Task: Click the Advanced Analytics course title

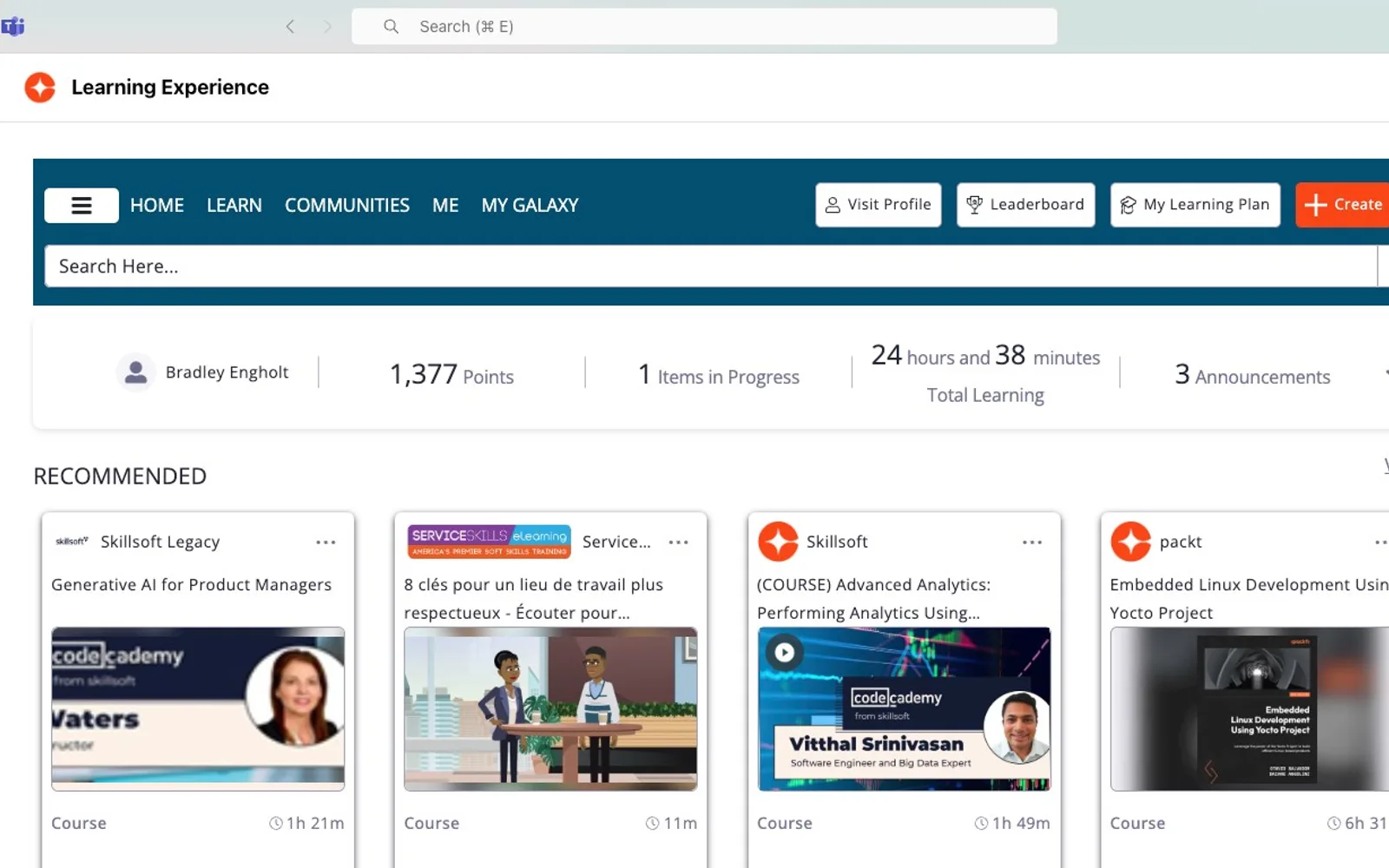Action: tap(873, 599)
